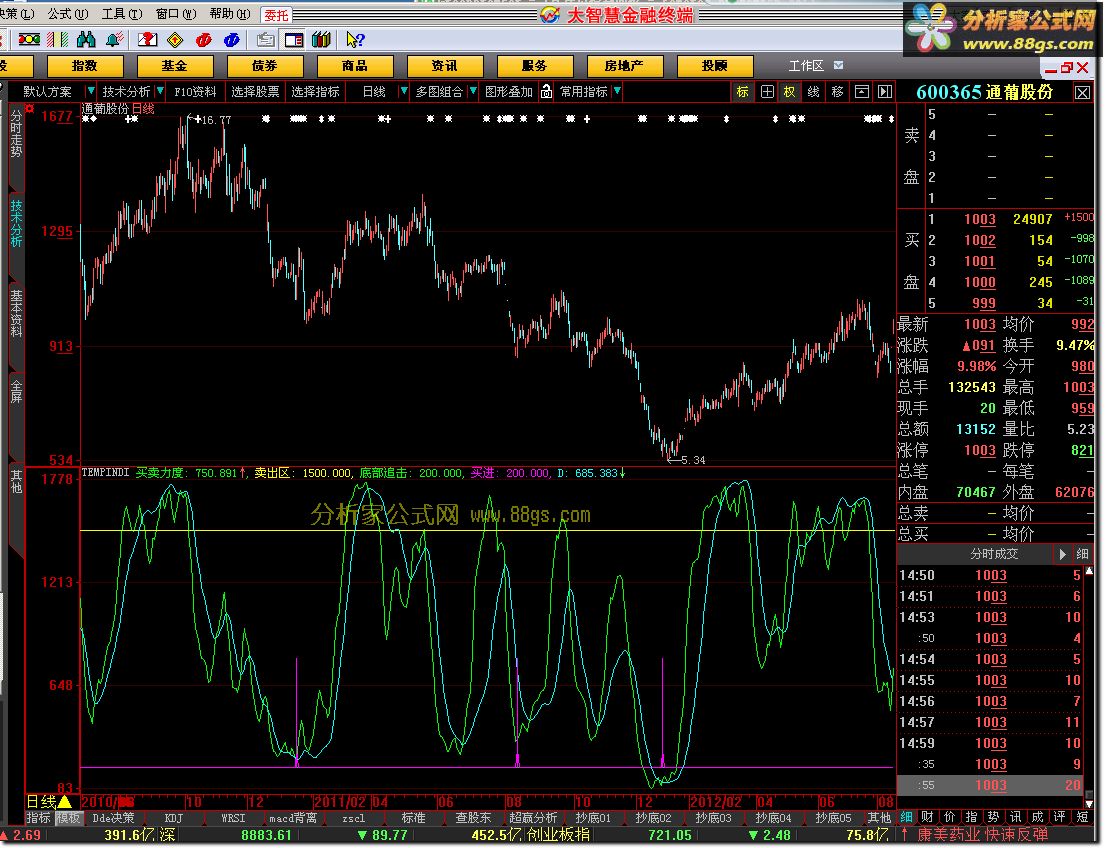Click the gray clipboard toolbar icon
The width and height of the screenshot is (1105, 848).
click(x=266, y=39)
